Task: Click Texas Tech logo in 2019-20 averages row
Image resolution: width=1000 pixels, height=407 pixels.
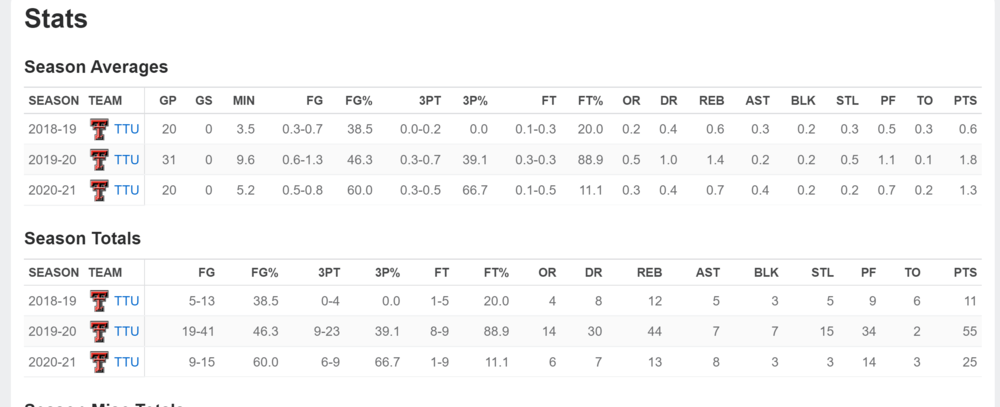Action: (x=99, y=160)
